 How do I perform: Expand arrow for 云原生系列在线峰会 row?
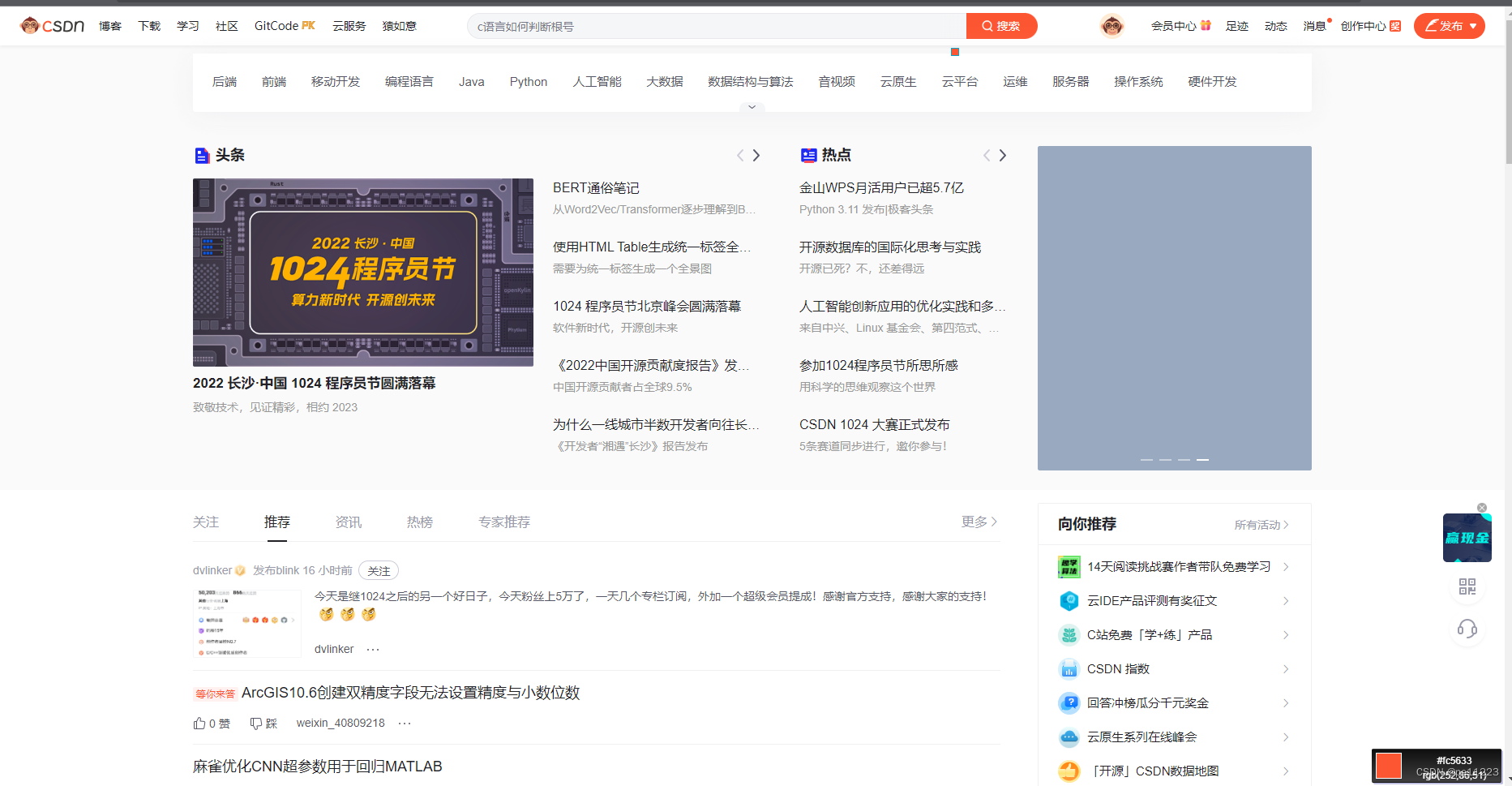click(1286, 737)
